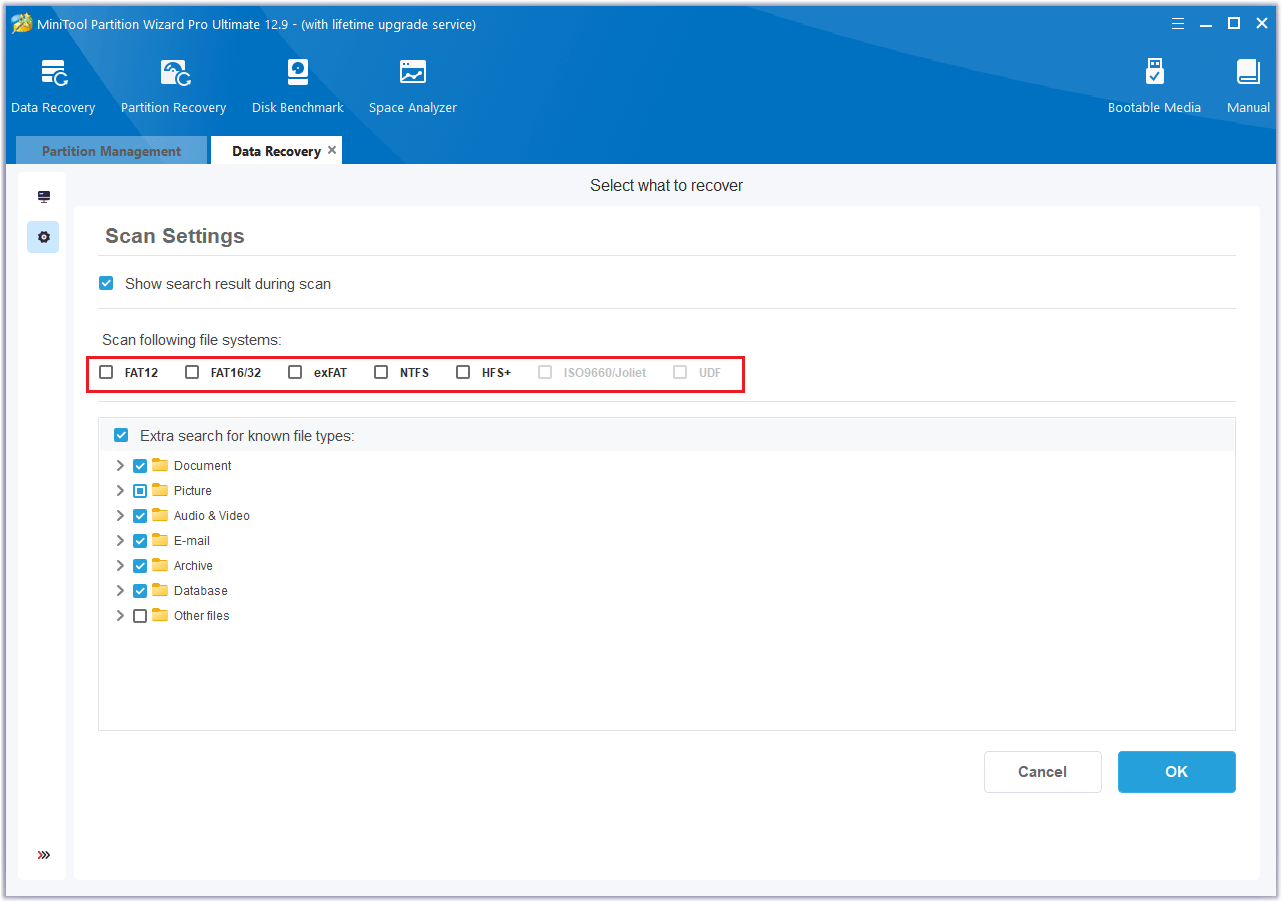1283x902 pixels.
Task: Close the Data Recovery tab
Action: (x=332, y=150)
